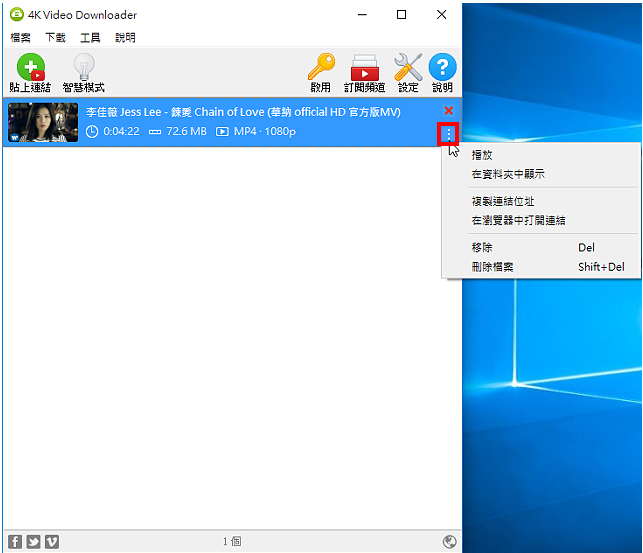Image resolution: width=643 pixels, height=553 pixels.
Task: Click the three-dot more options button
Action: pyautogui.click(x=449, y=134)
